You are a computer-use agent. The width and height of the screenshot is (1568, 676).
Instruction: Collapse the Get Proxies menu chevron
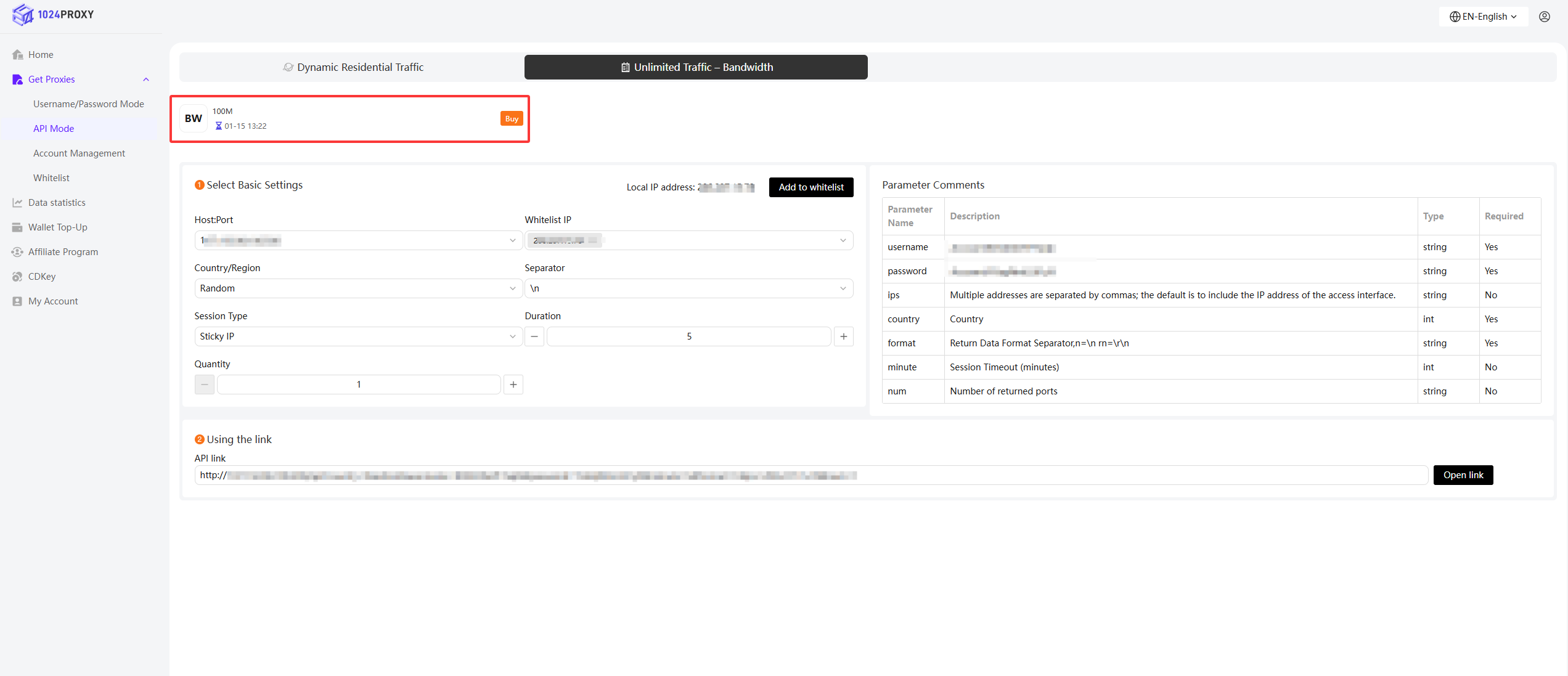tap(146, 79)
